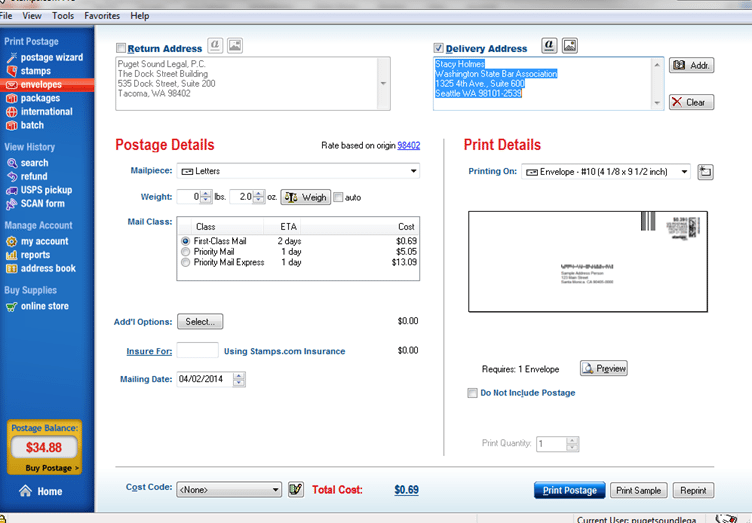Click Buy Postage
The image size is (752, 523).
click(52, 468)
